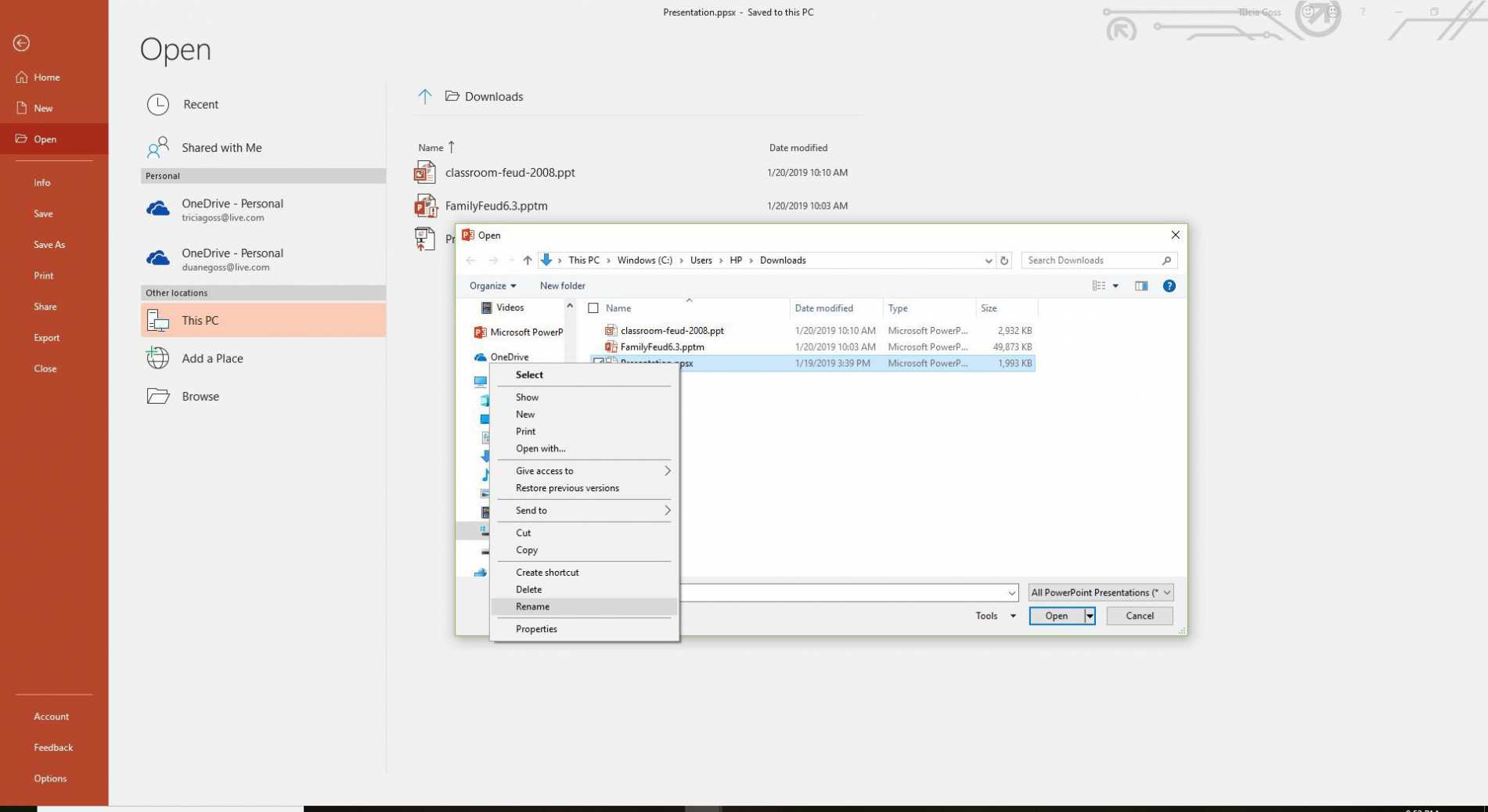Go up one level from Downloads folder
The width and height of the screenshot is (1488, 812).
pos(424,96)
